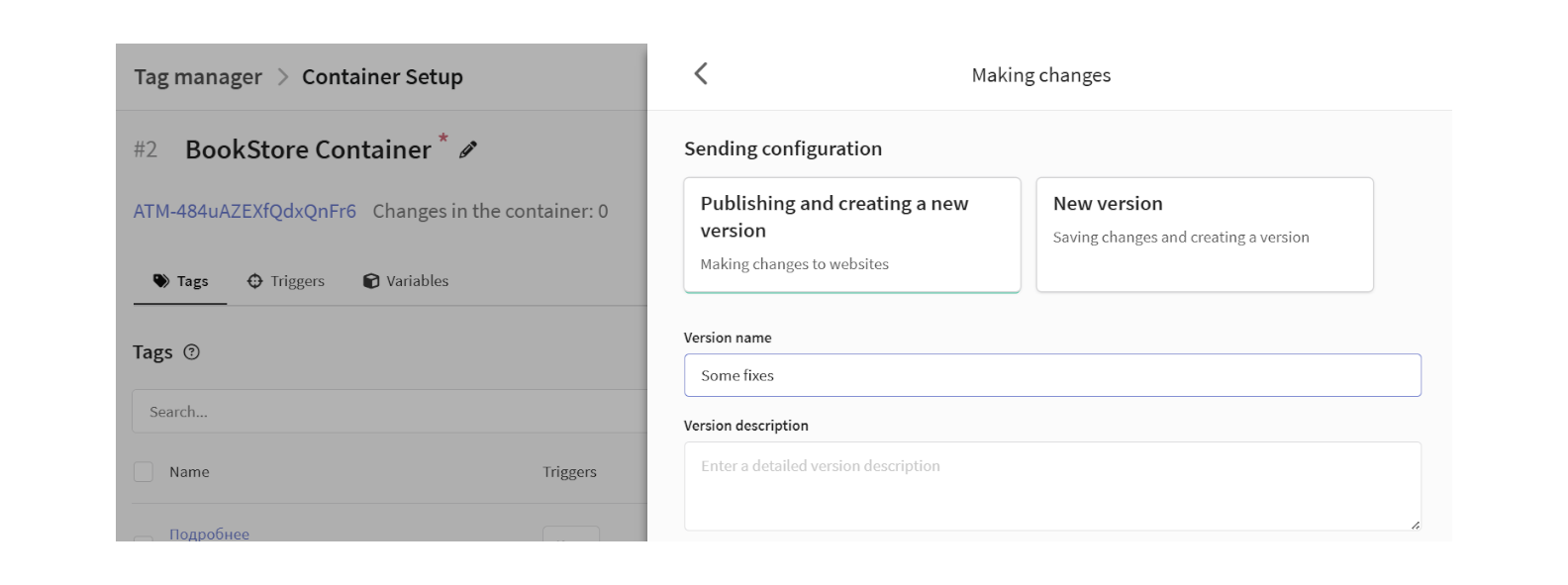Click the Container Setup breadcrumb
Viewport: 1568px width, 585px height.
[382, 77]
